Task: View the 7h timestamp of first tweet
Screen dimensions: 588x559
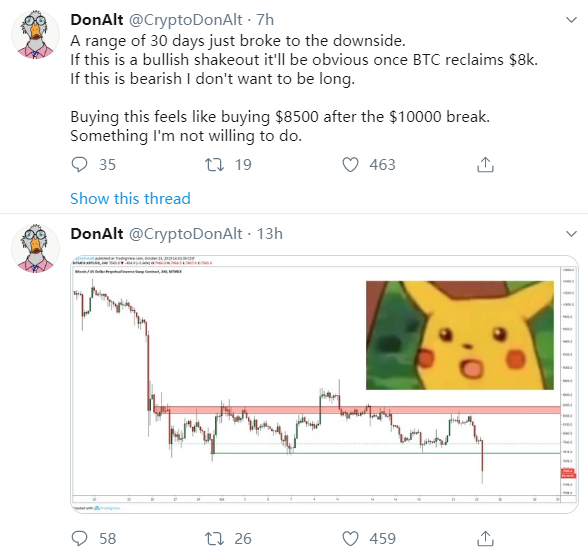Action: [265, 20]
